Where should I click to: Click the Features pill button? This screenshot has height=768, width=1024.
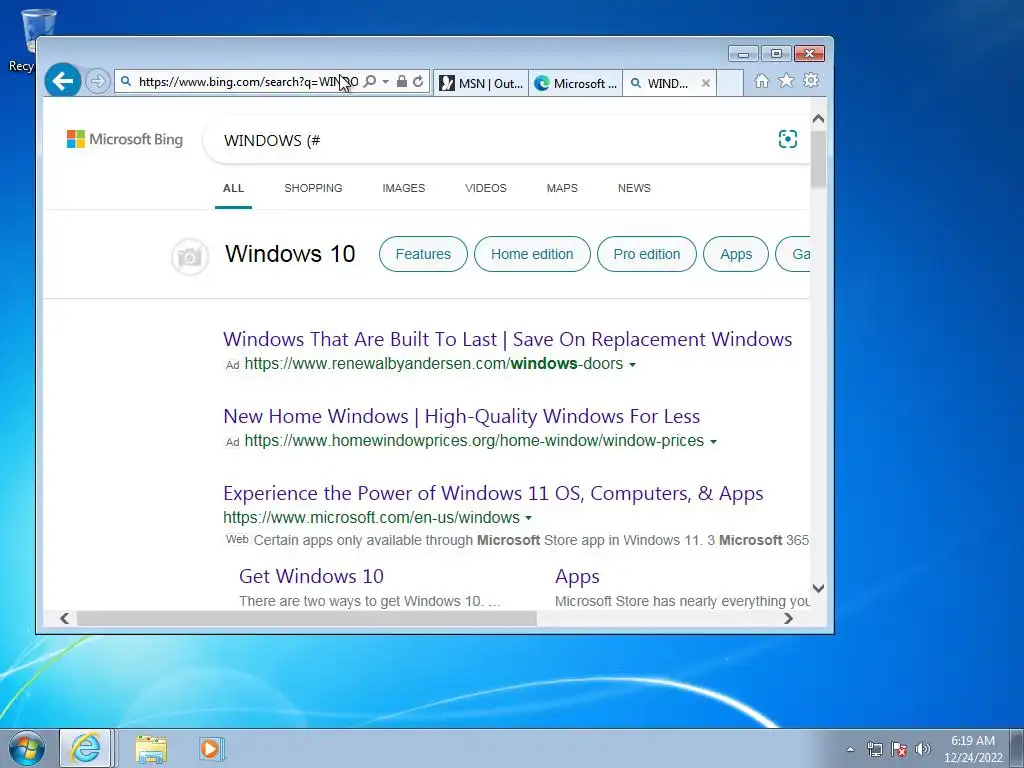pyautogui.click(x=423, y=254)
